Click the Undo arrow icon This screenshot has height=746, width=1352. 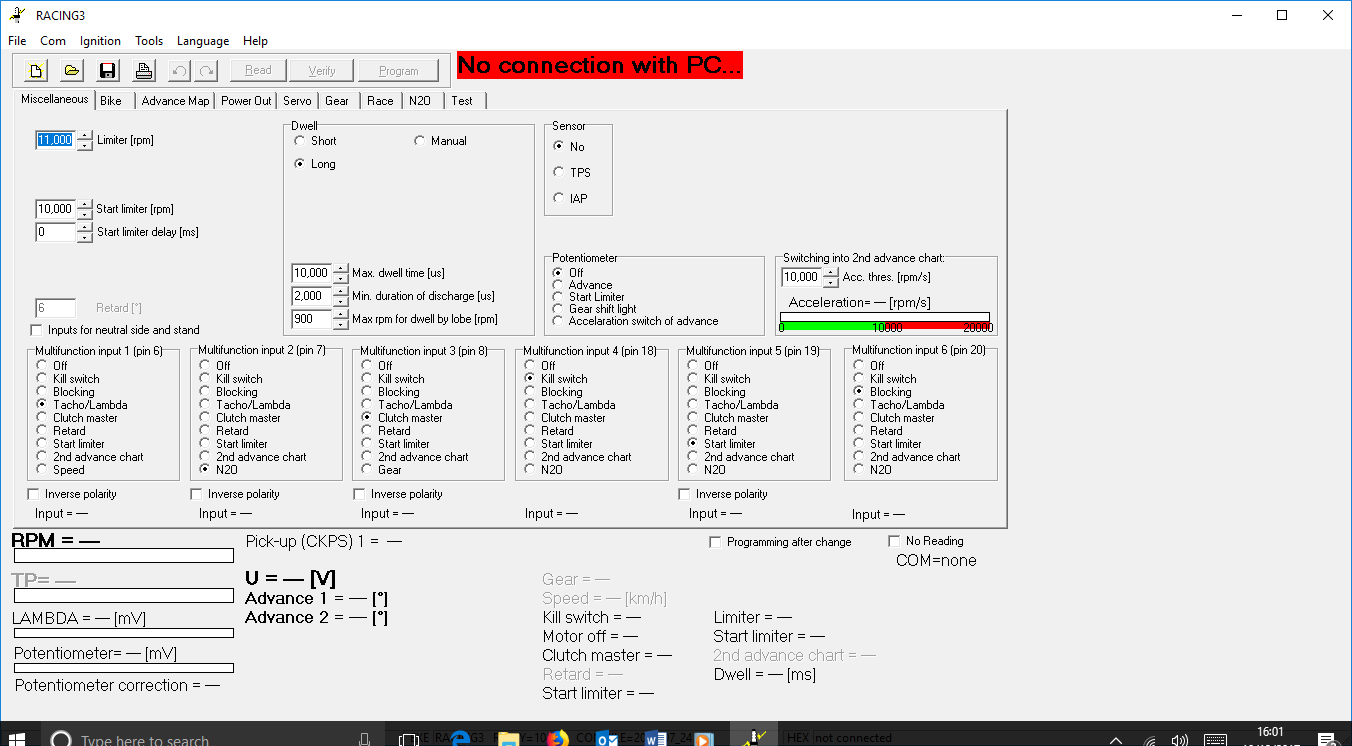tap(179, 71)
